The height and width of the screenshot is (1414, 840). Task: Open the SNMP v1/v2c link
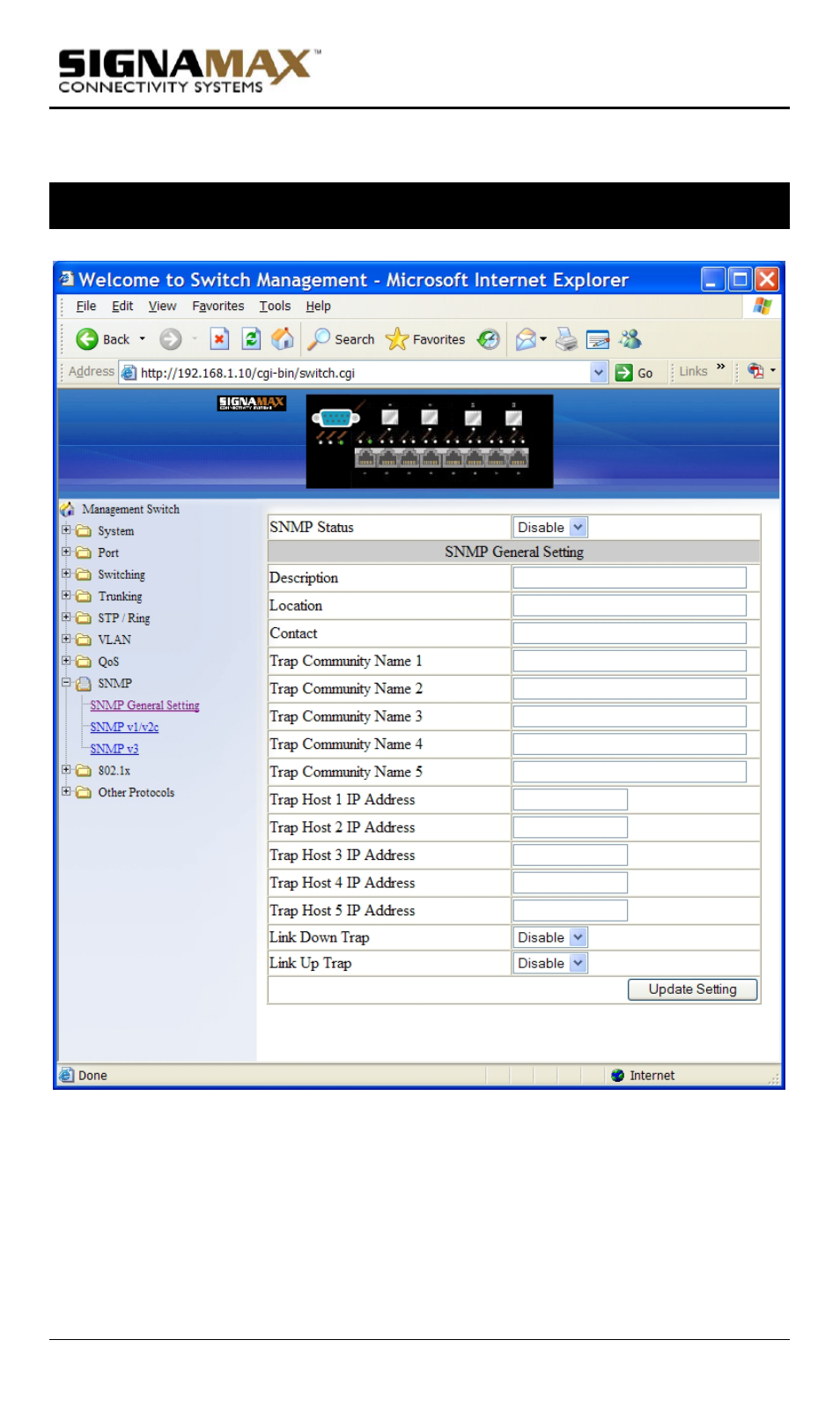click(124, 728)
